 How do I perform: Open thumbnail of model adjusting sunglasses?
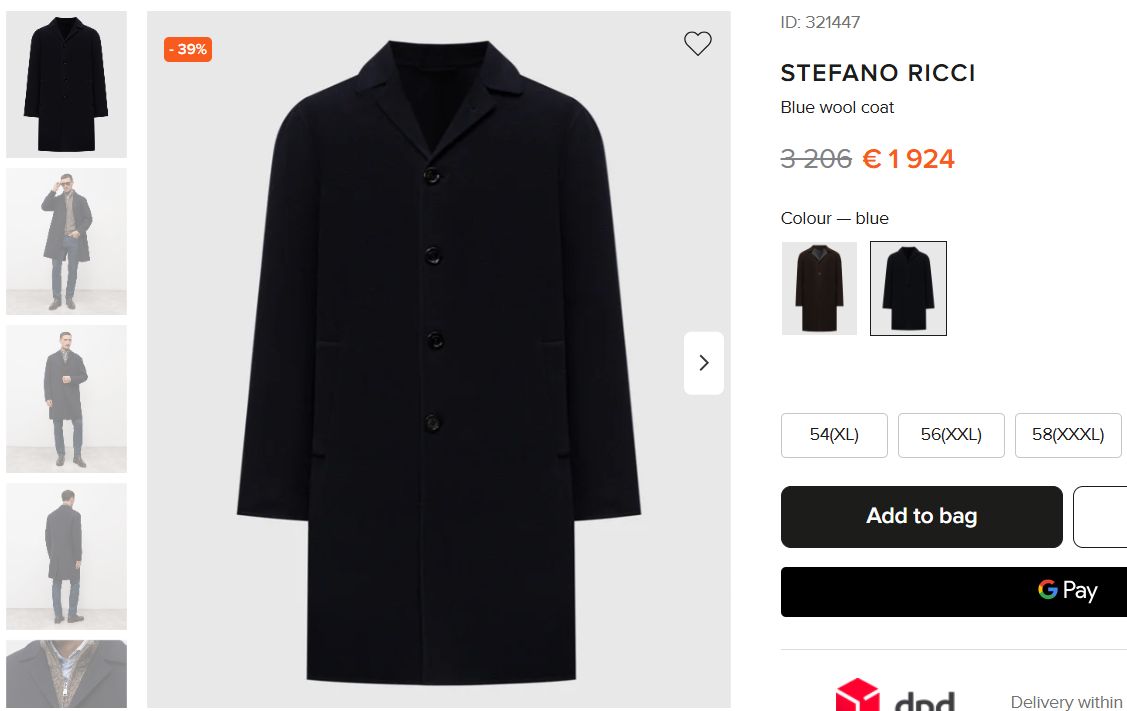[x=67, y=242]
